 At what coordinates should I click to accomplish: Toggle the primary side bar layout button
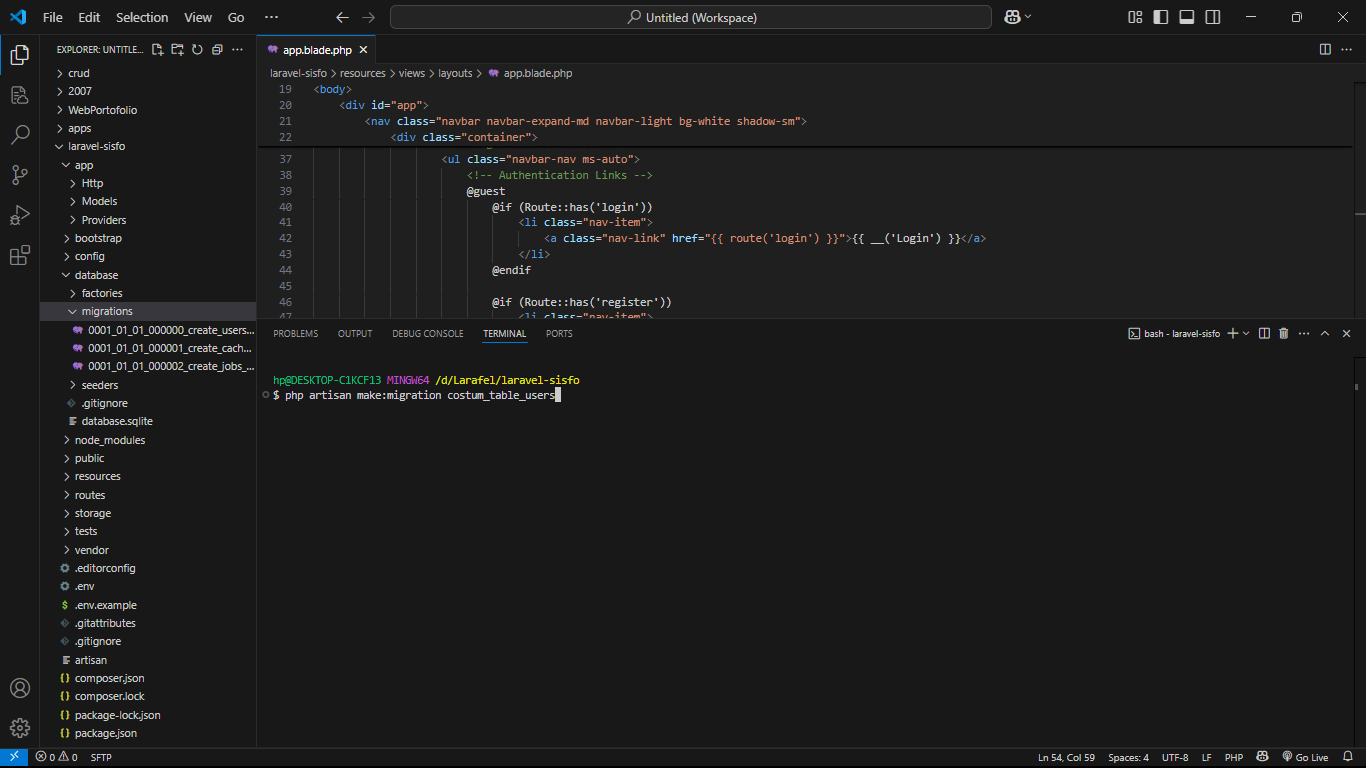tap(1160, 17)
